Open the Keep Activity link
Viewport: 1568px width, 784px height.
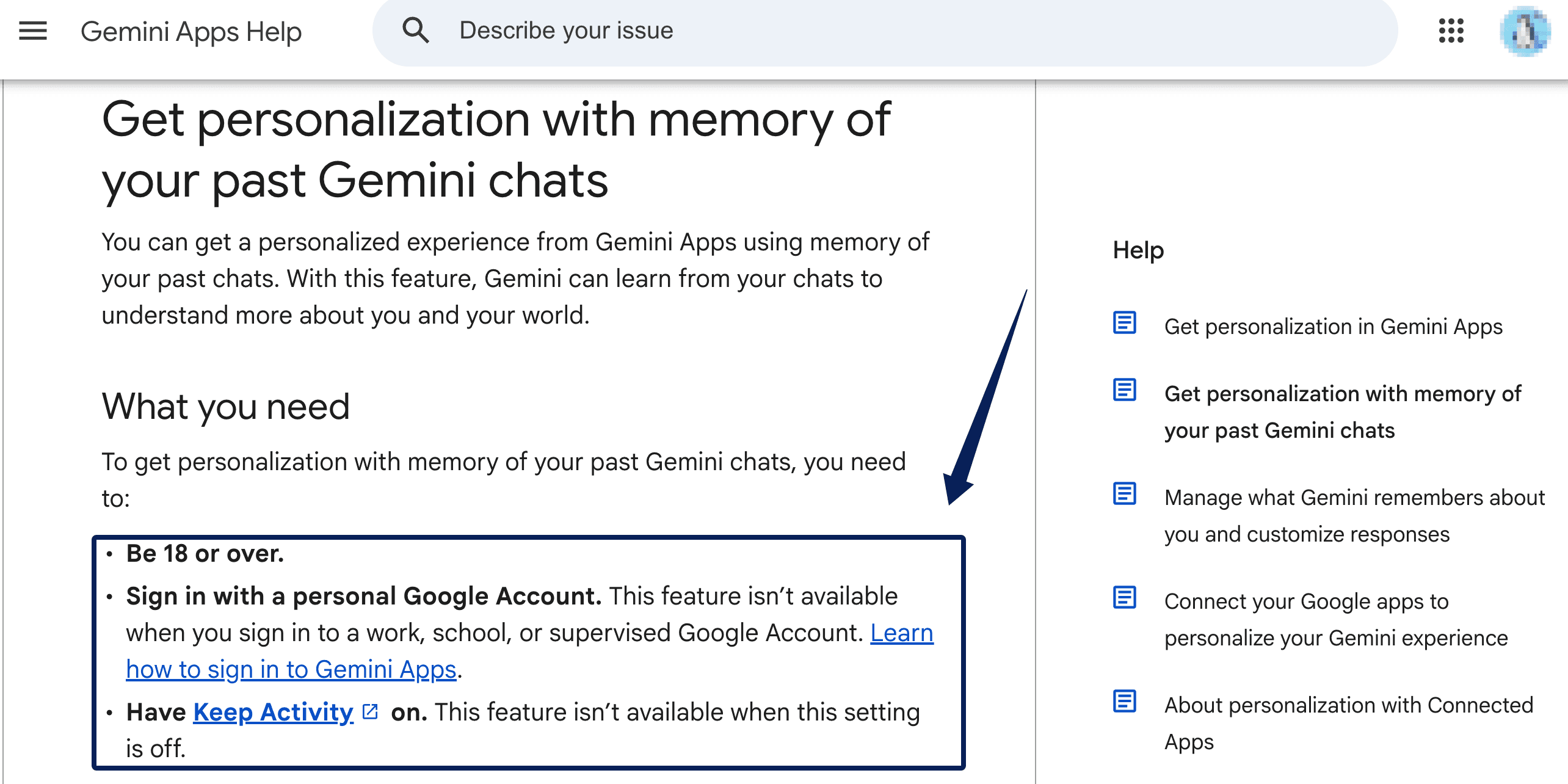(273, 712)
